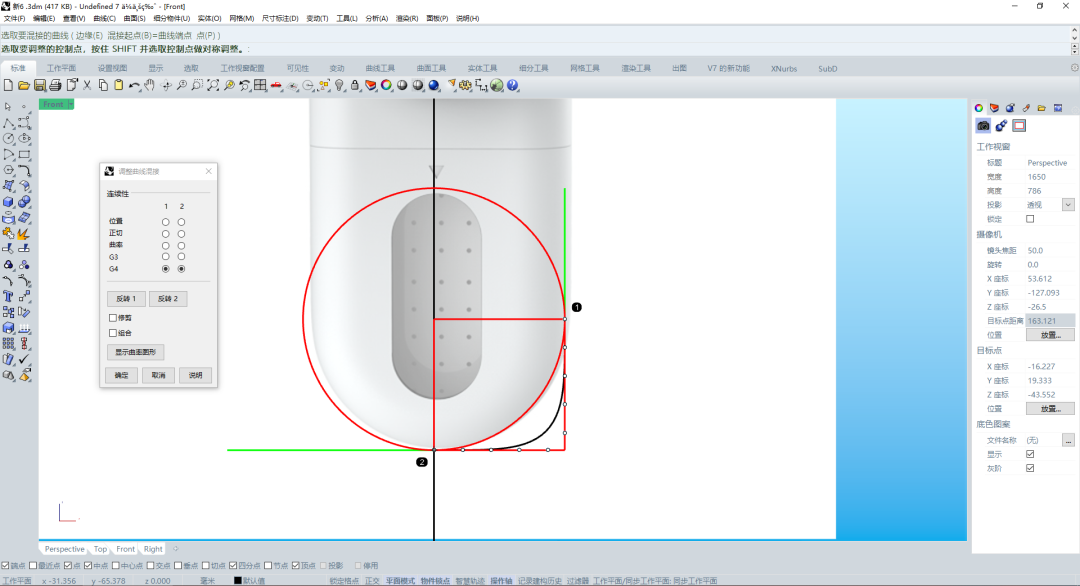Open the 曲线(C) menu
Viewport: 1080px width, 586px height.
point(103,18)
